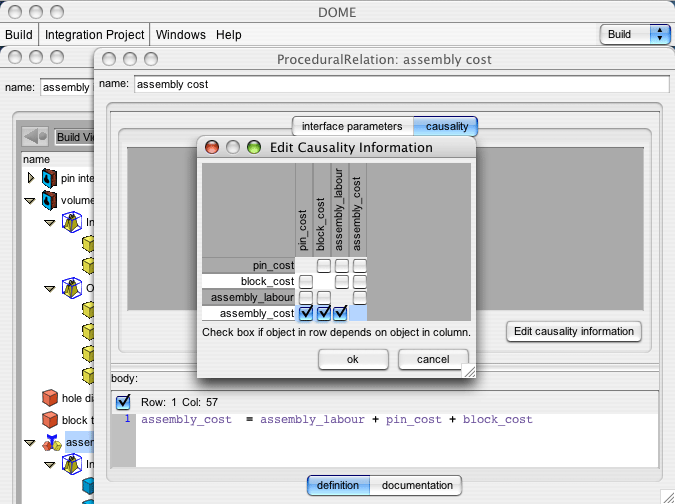Open the Build menu

coord(19,34)
